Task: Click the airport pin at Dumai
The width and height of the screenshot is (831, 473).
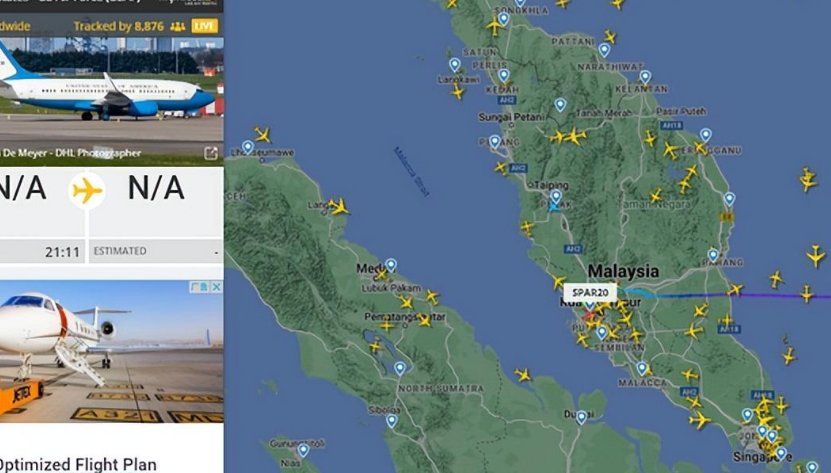Action: [581, 417]
